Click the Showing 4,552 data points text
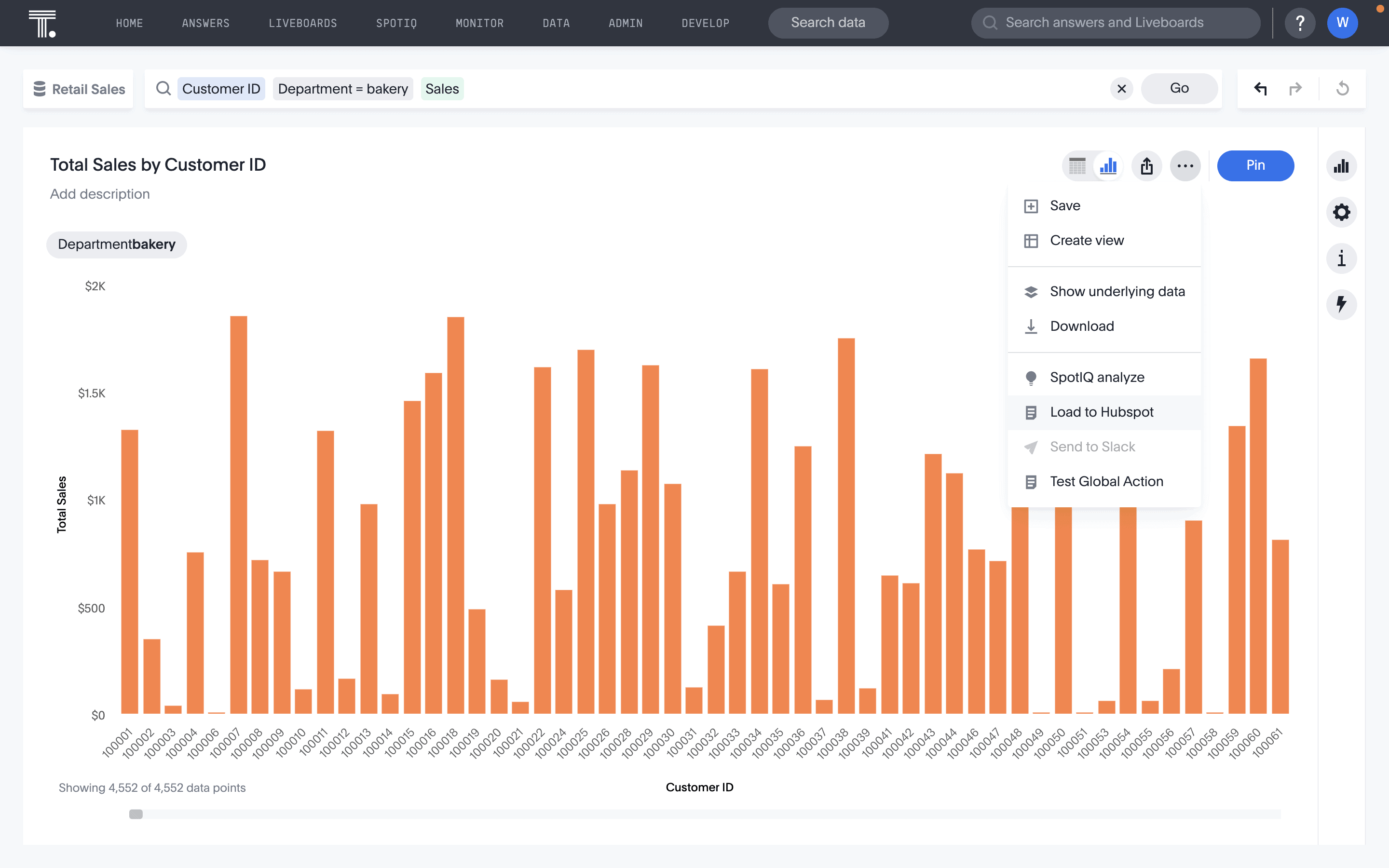 click(x=152, y=787)
